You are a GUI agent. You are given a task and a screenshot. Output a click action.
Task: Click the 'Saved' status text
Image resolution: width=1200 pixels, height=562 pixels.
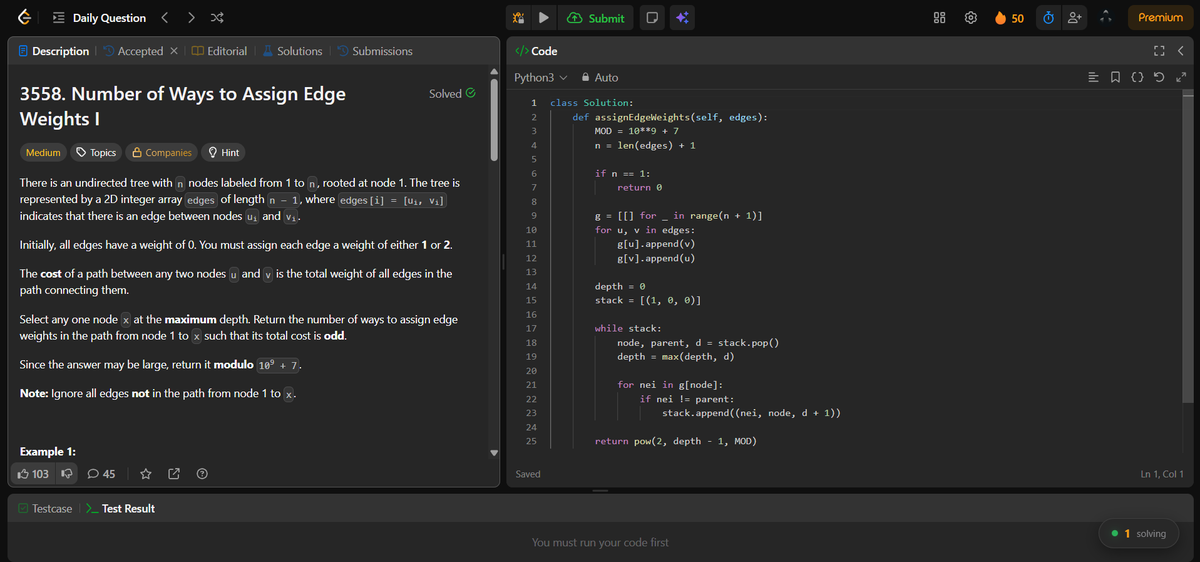pyautogui.click(x=528, y=474)
